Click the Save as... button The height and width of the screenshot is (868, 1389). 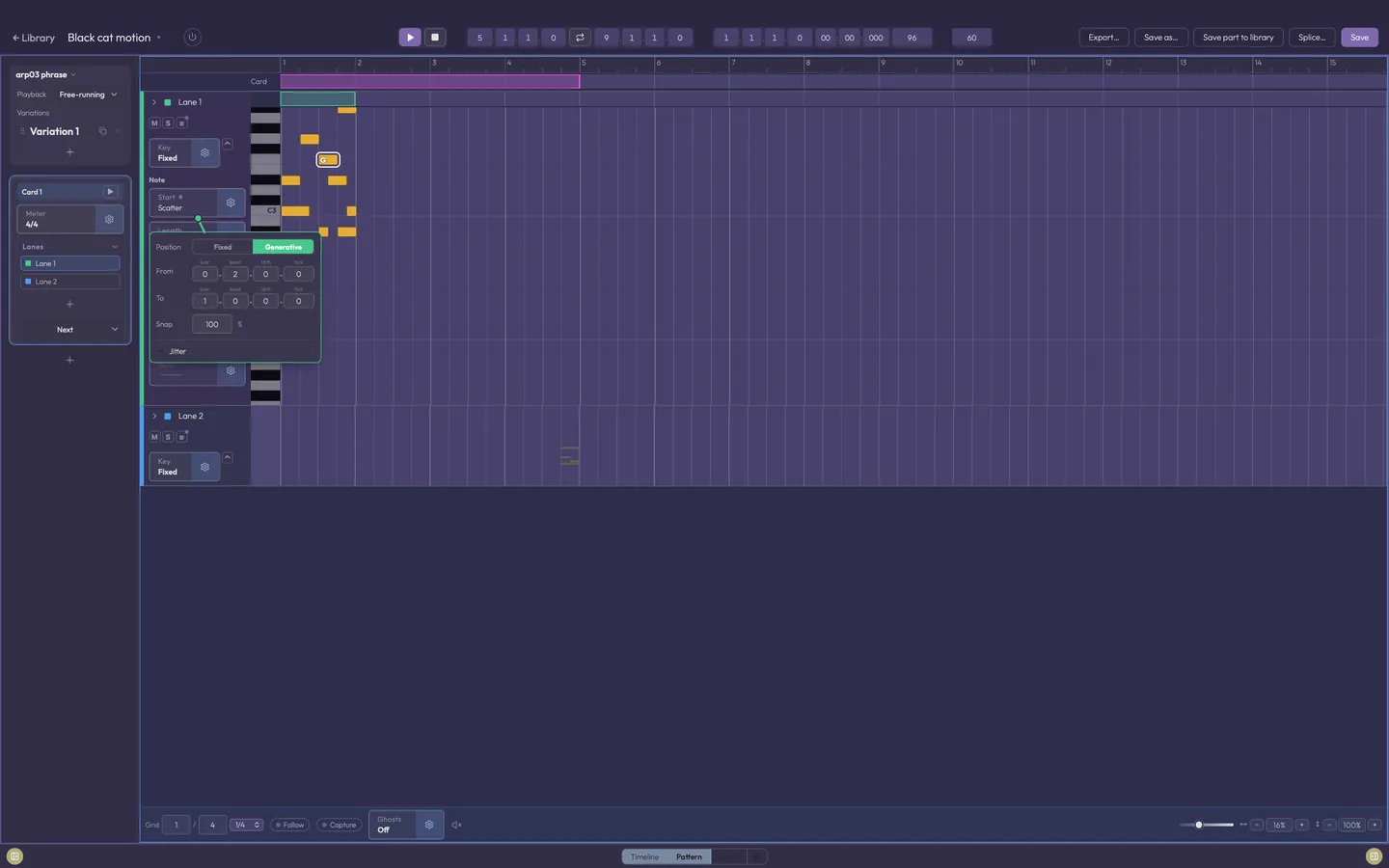coord(1160,38)
